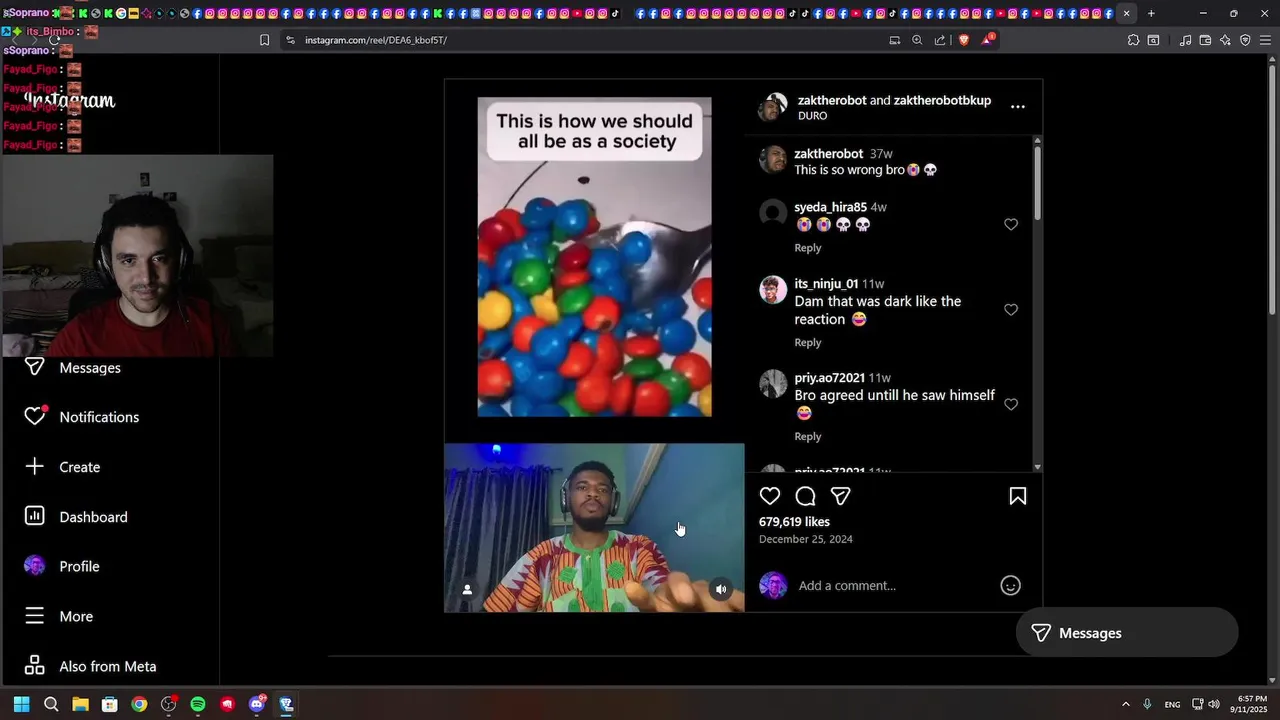Open the DURO audio link

pos(812,116)
